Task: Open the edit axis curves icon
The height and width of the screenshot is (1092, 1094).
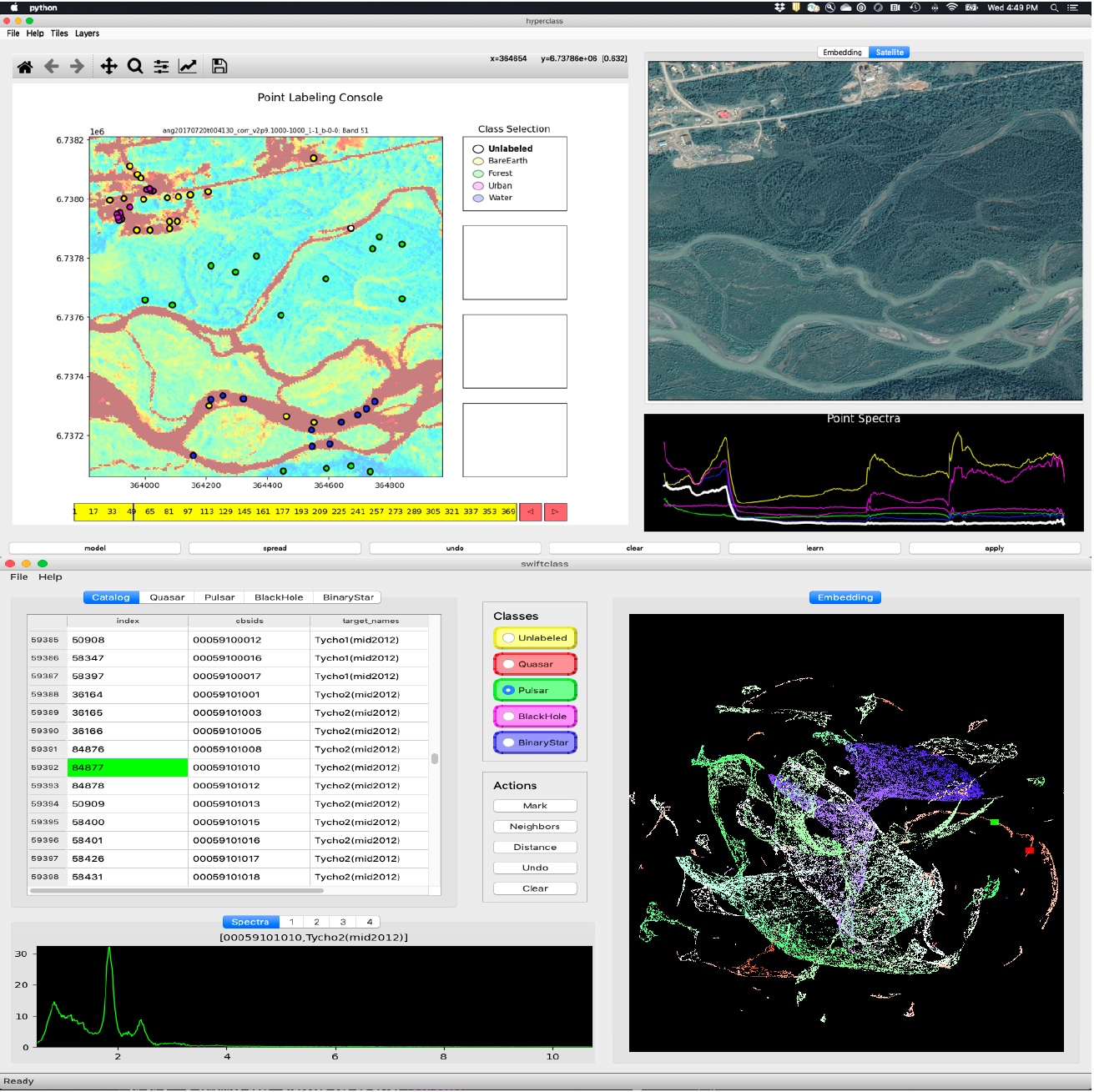Action: (188, 67)
